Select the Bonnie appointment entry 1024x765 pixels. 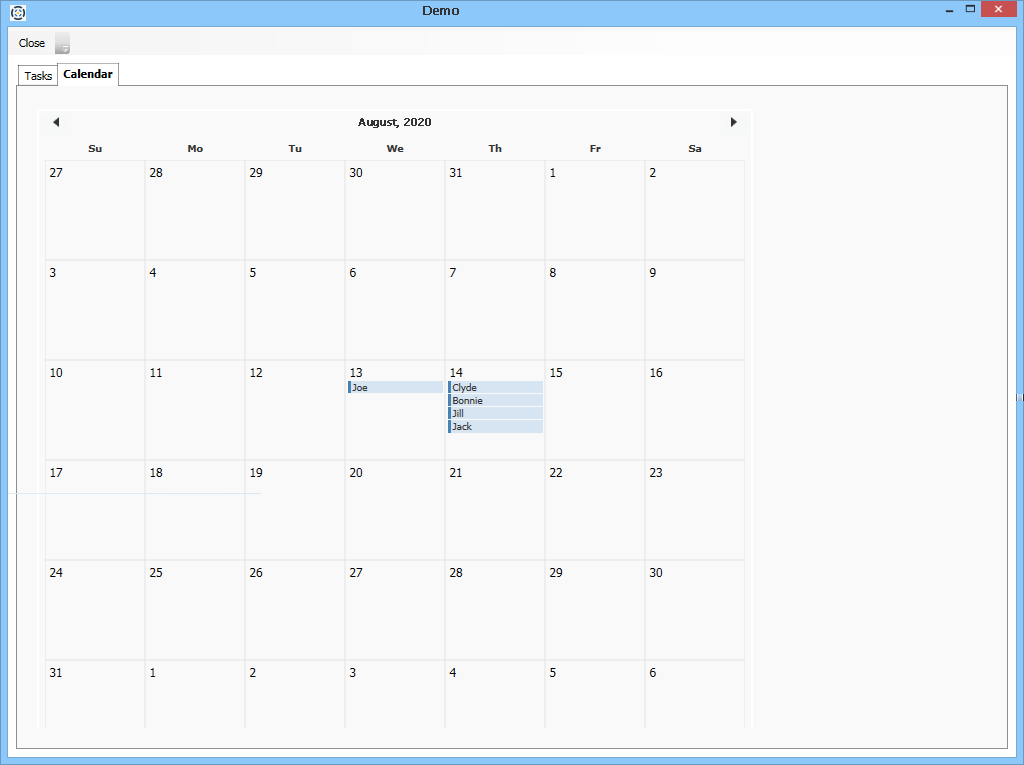pyautogui.click(x=495, y=400)
